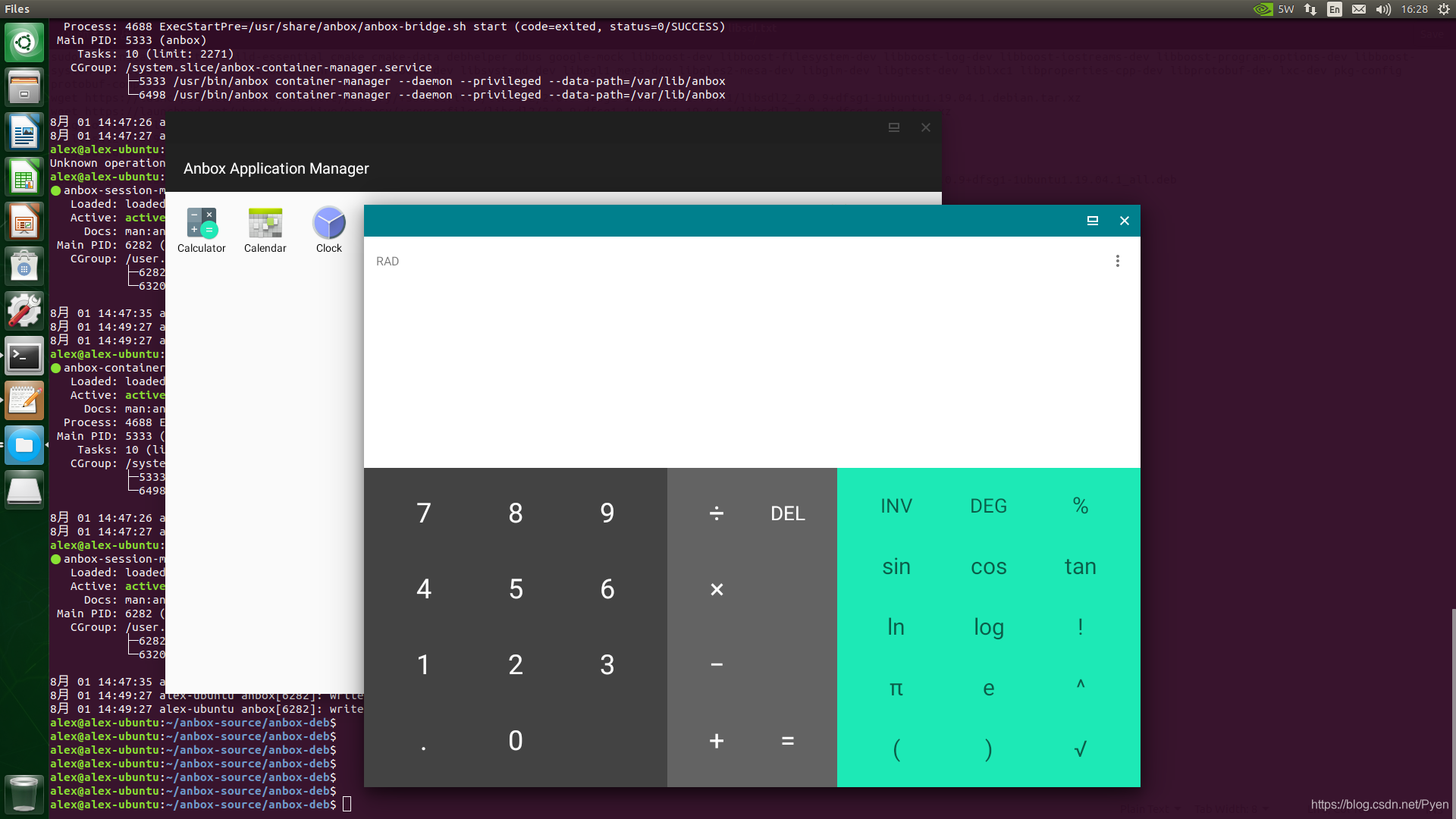Open Ubuntu Software from launcher
Screen dimensions: 1456x819
(x=24, y=267)
